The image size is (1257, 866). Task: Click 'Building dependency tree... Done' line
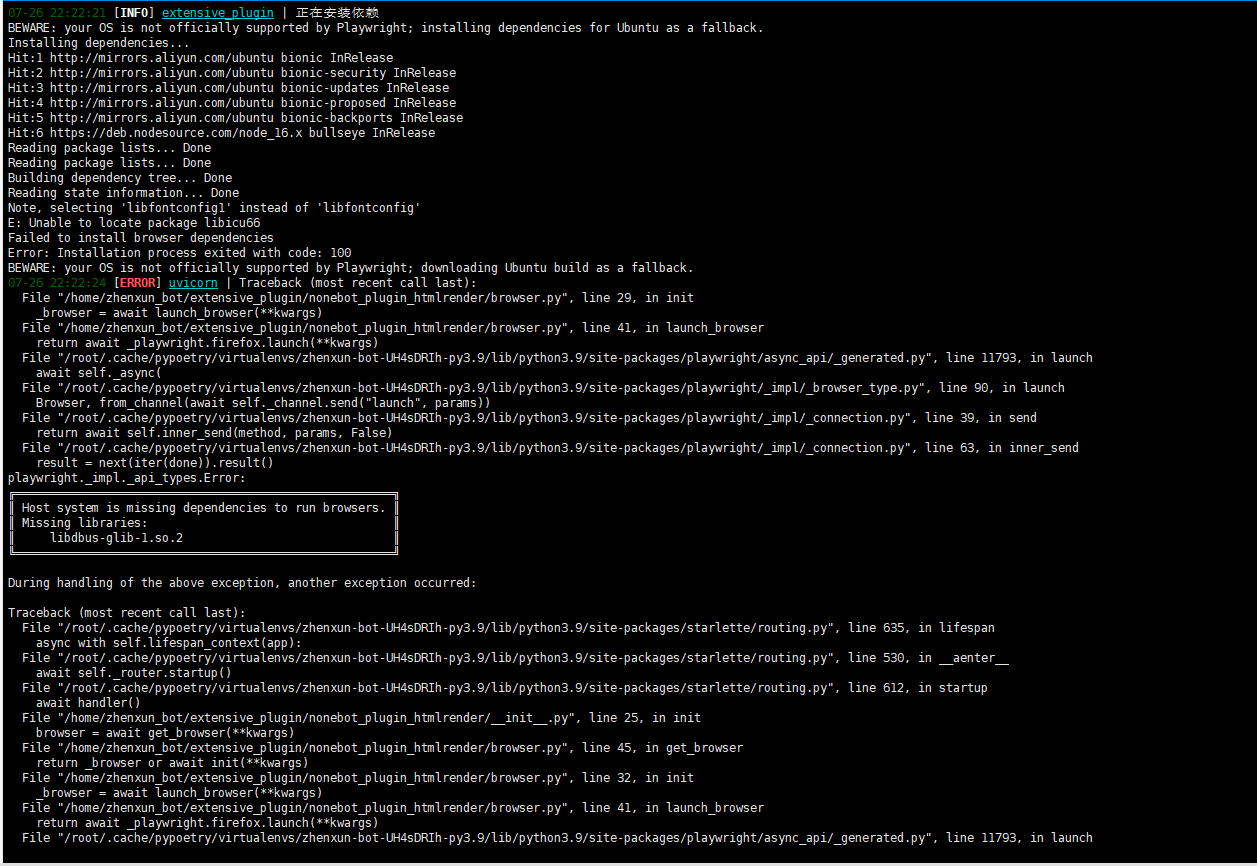coord(120,178)
